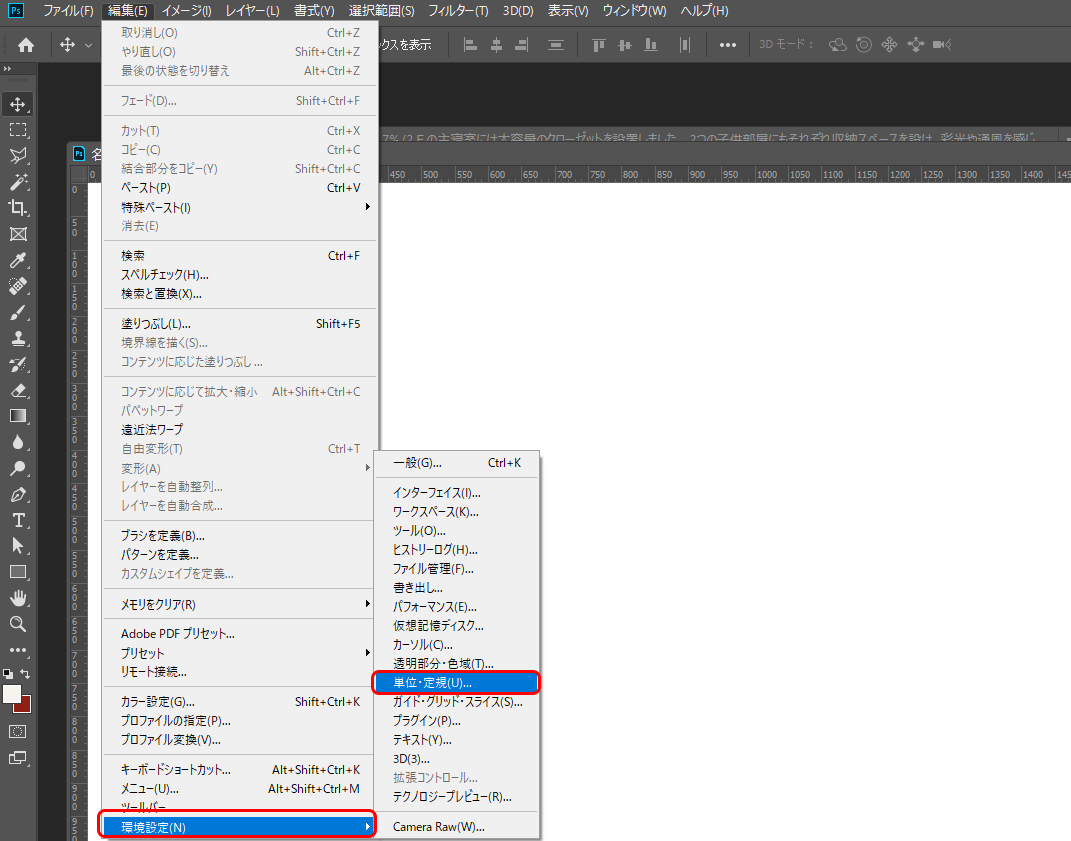Click the align top edges icon
This screenshot has width=1071, height=841.
[x=598, y=45]
